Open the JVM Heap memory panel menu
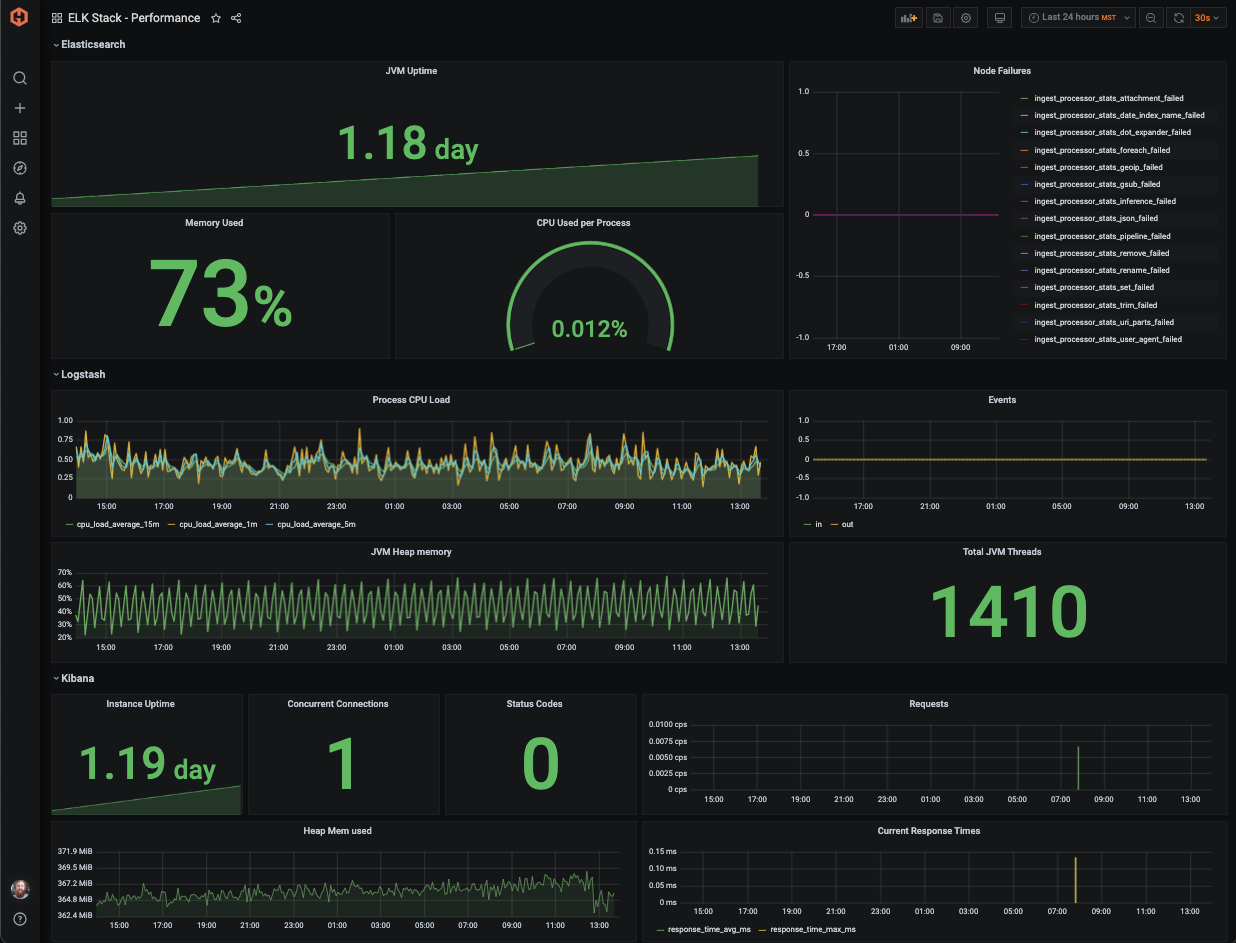This screenshot has height=943, width=1236. tap(411, 552)
